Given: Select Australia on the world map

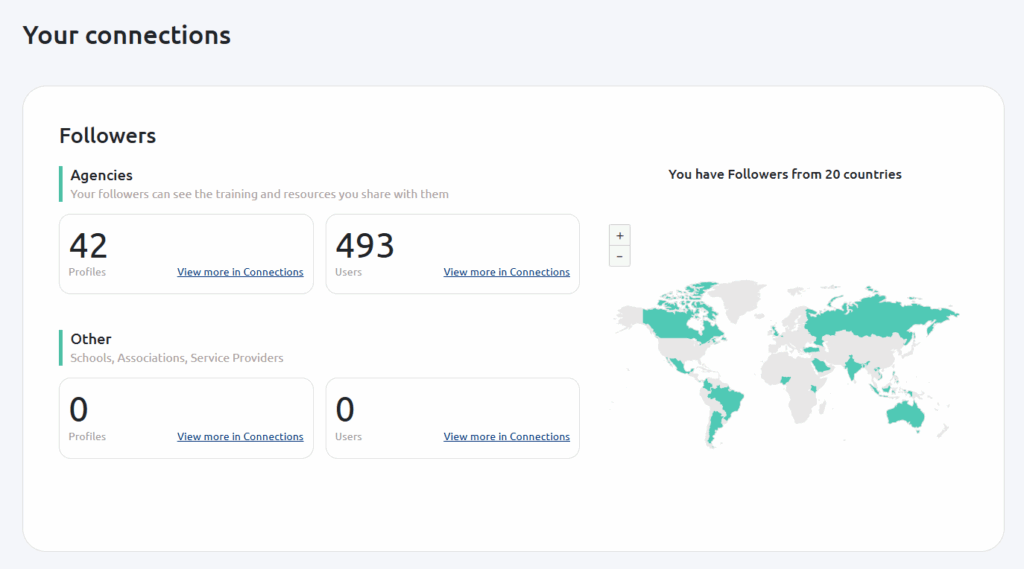Looking at the screenshot, I should tap(906, 413).
